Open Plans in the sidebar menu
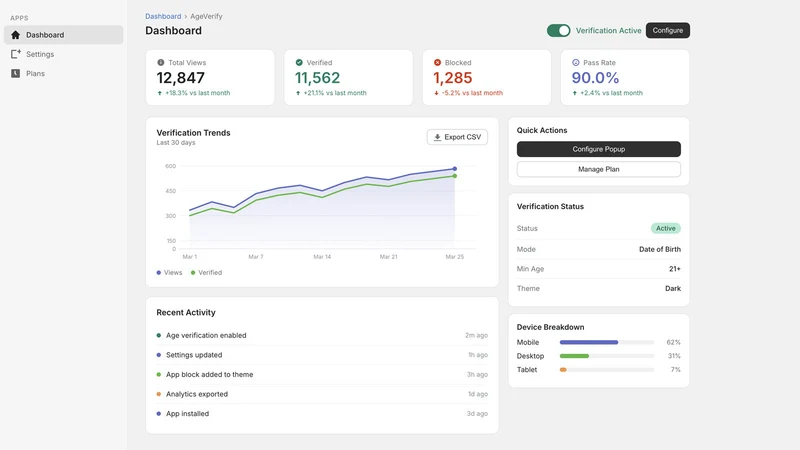The width and height of the screenshot is (800, 450). click(x=63, y=73)
